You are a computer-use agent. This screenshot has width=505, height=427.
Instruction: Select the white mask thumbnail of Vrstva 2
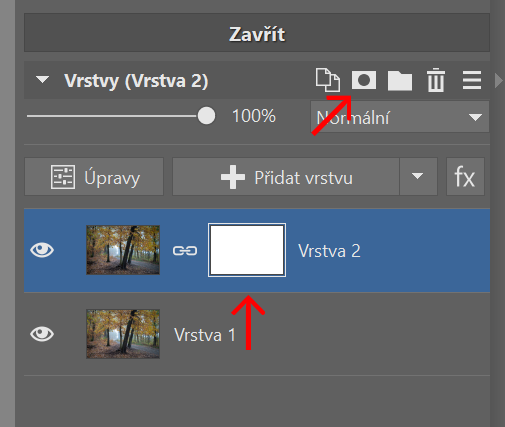[x=247, y=250]
